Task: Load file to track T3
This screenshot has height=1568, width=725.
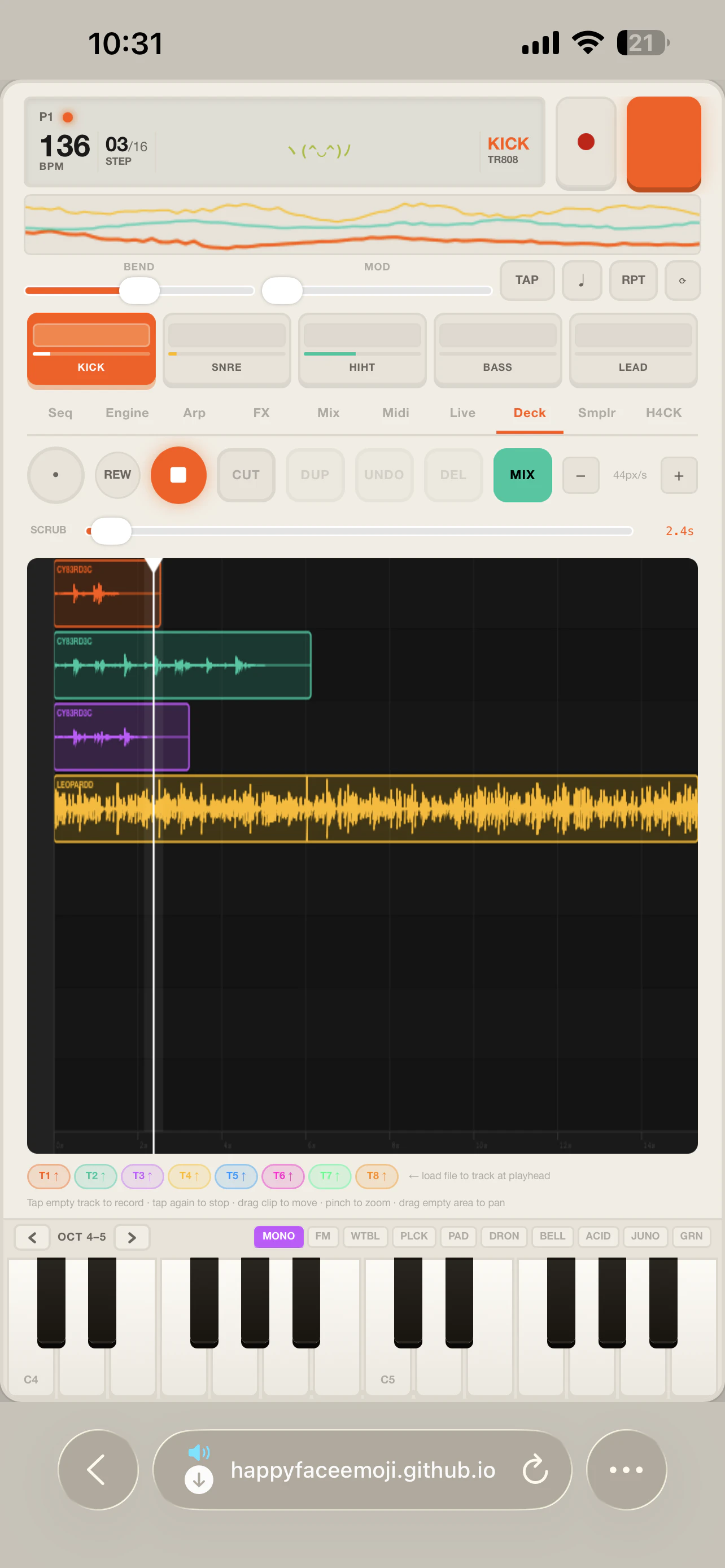Action: click(142, 1176)
